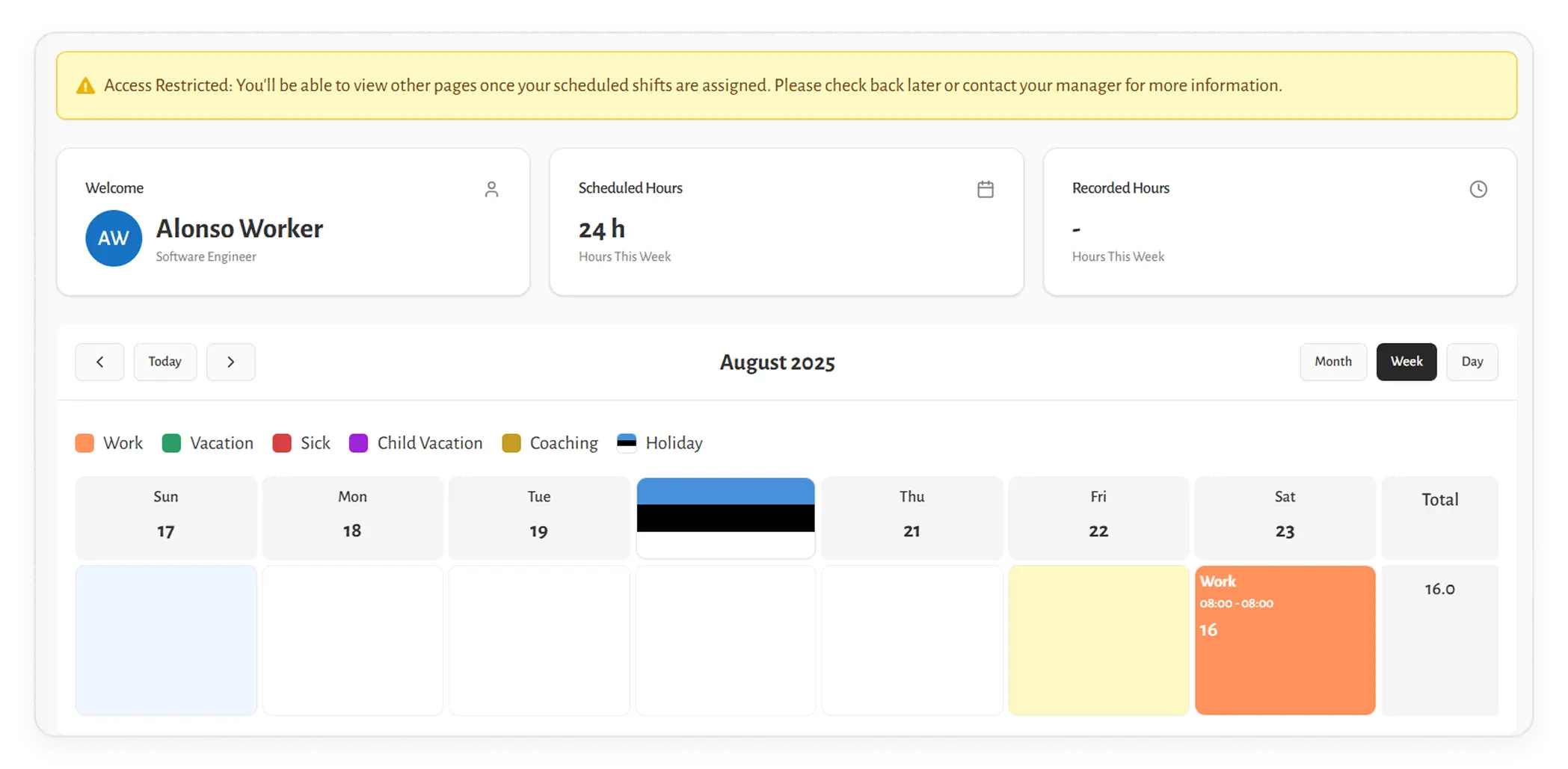The image size is (1568, 769).
Task: Click the 16.0 total hours value
Action: (x=1439, y=589)
